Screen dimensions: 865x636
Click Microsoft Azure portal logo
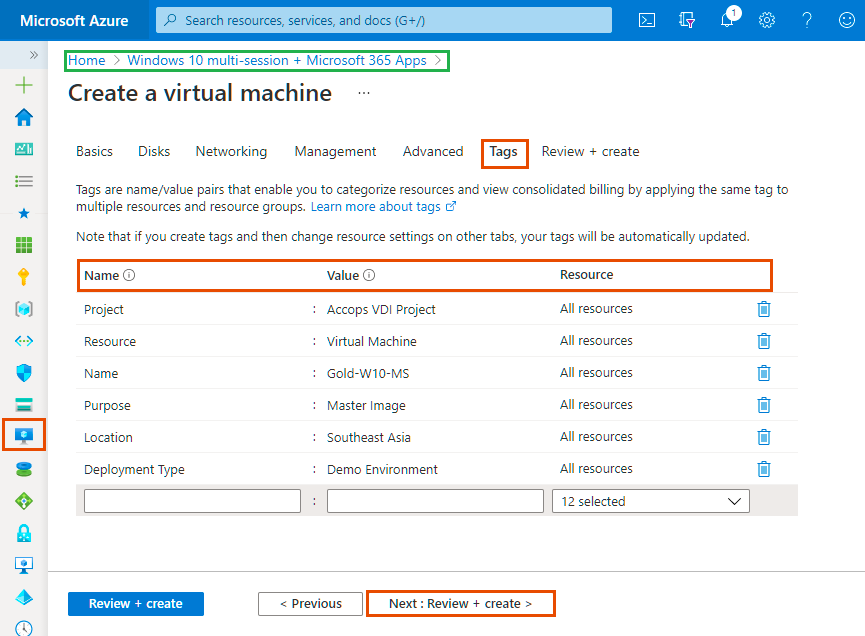click(x=74, y=20)
